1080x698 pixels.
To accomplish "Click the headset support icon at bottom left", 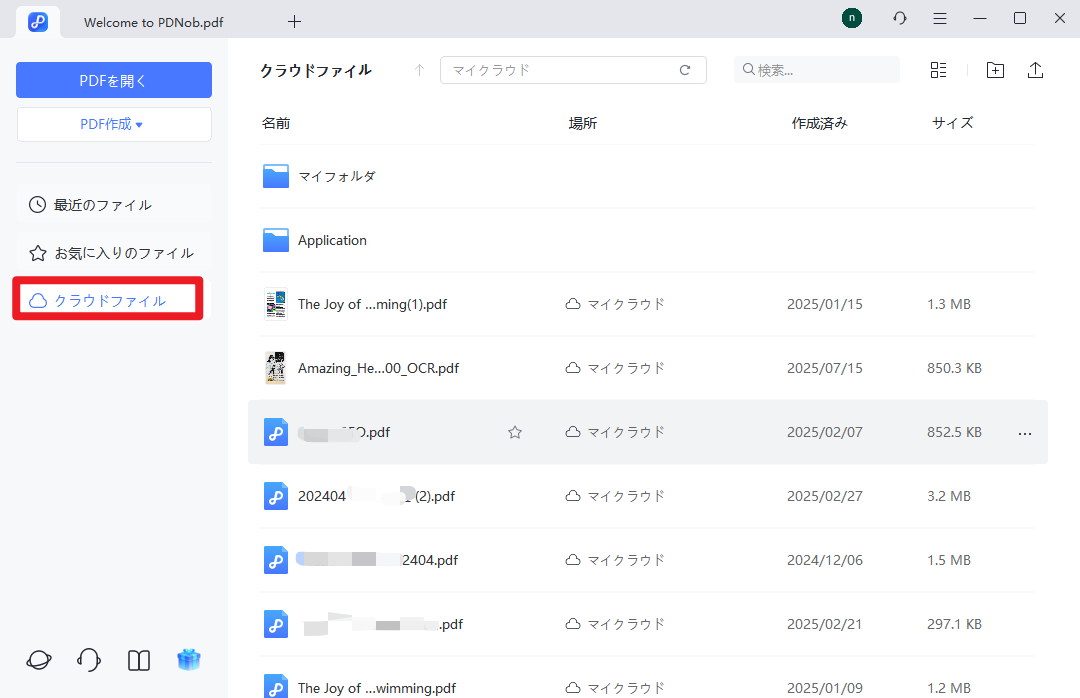I will click(x=88, y=660).
